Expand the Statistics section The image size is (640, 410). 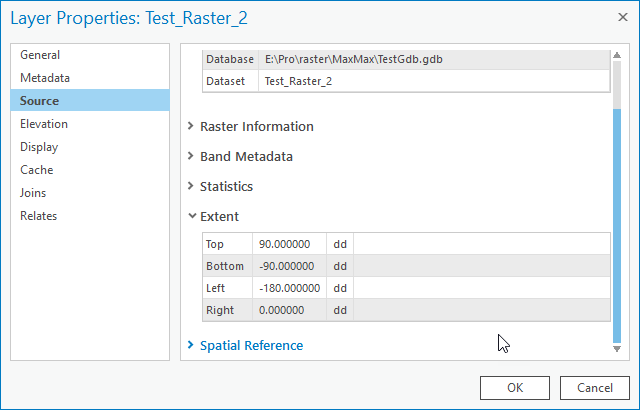[226, 187]
